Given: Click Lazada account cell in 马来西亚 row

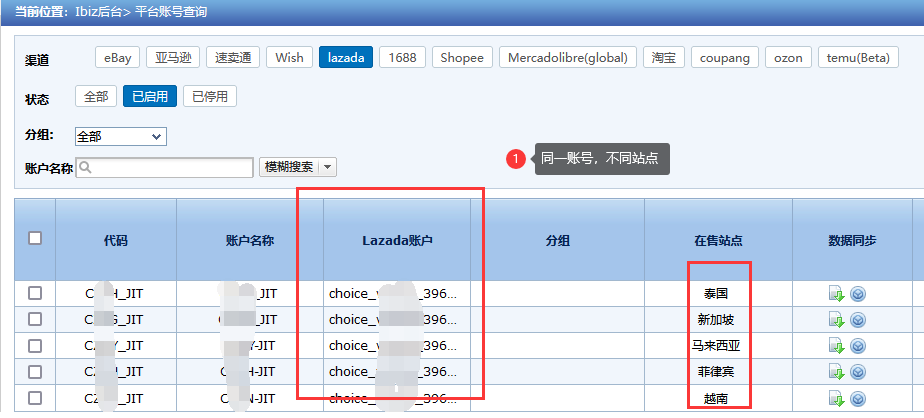Looking at the screenshot, I should (397, 345).
